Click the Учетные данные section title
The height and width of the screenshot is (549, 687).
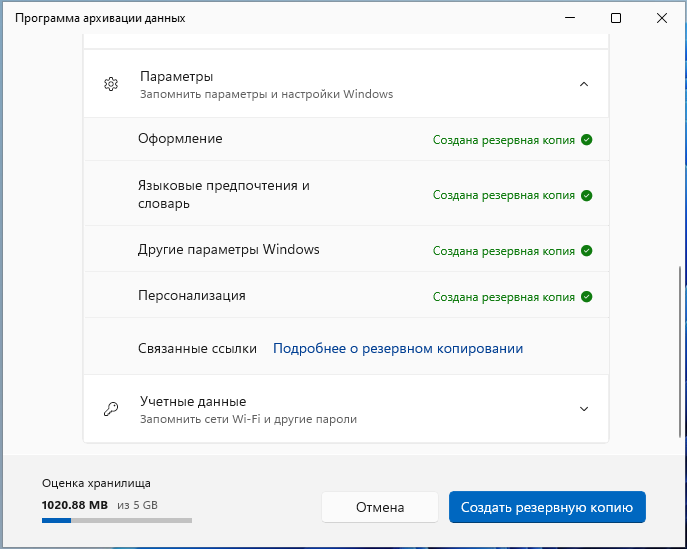click(193, 401)
